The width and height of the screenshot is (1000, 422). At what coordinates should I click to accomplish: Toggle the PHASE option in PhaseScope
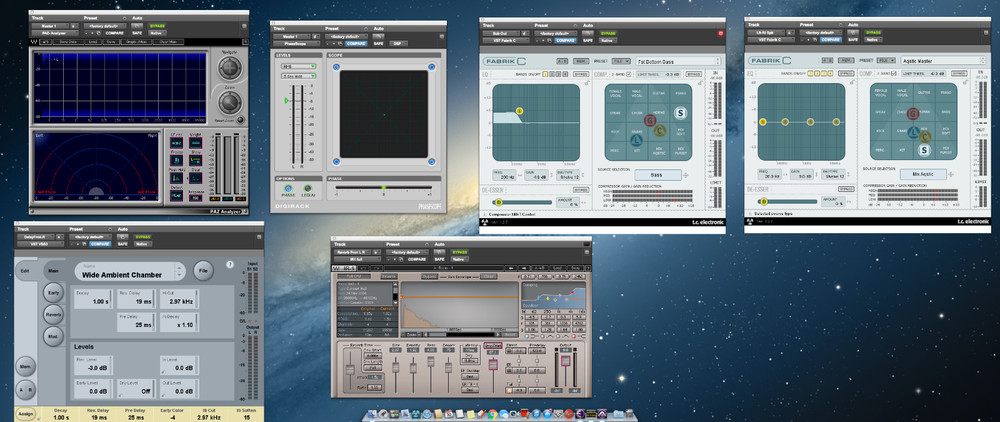(x=288, y=189)
